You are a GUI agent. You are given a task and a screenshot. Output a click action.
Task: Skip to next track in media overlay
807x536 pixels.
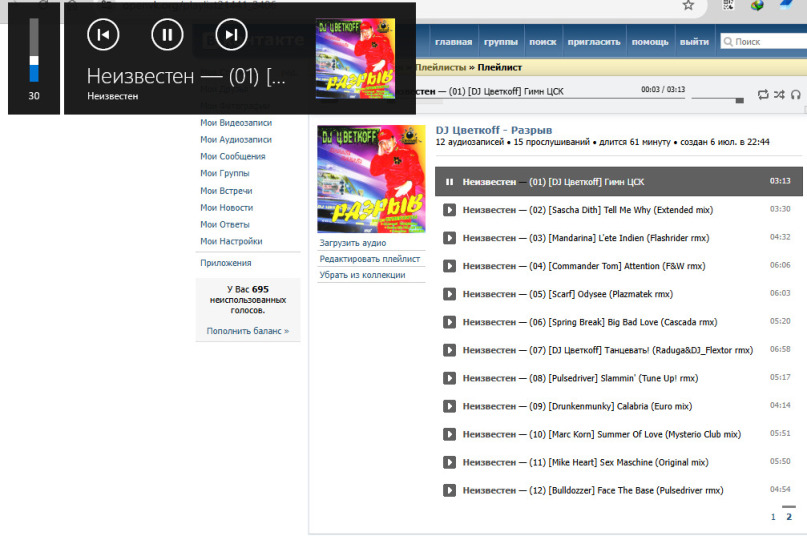pos(231,34)
